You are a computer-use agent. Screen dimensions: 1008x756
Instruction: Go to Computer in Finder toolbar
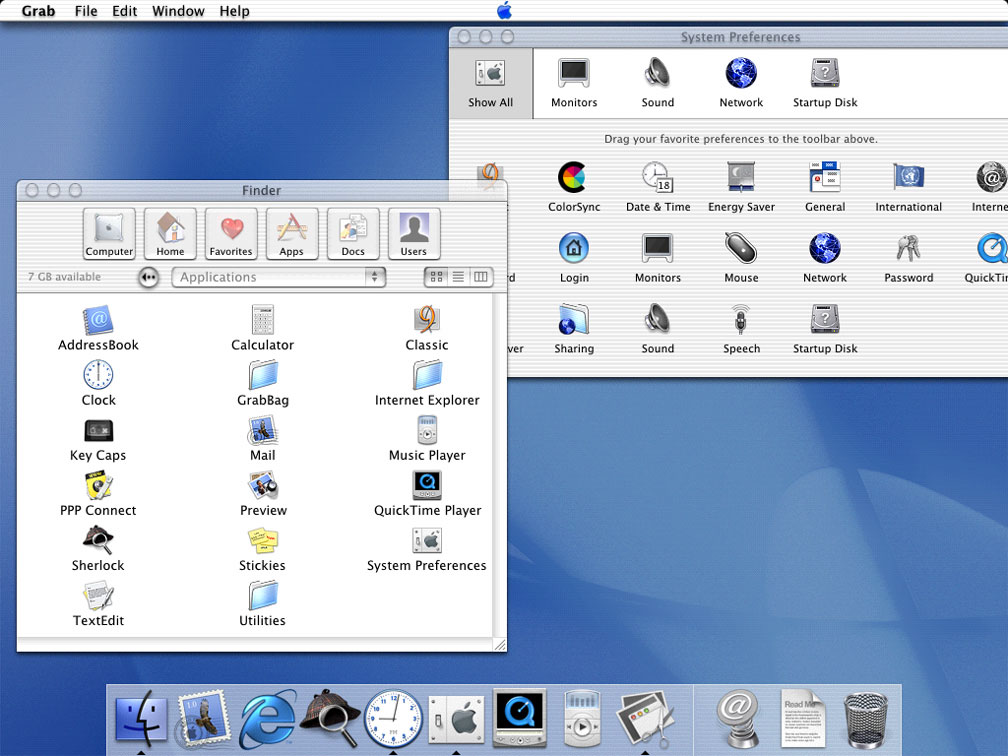tap(109, 233)
